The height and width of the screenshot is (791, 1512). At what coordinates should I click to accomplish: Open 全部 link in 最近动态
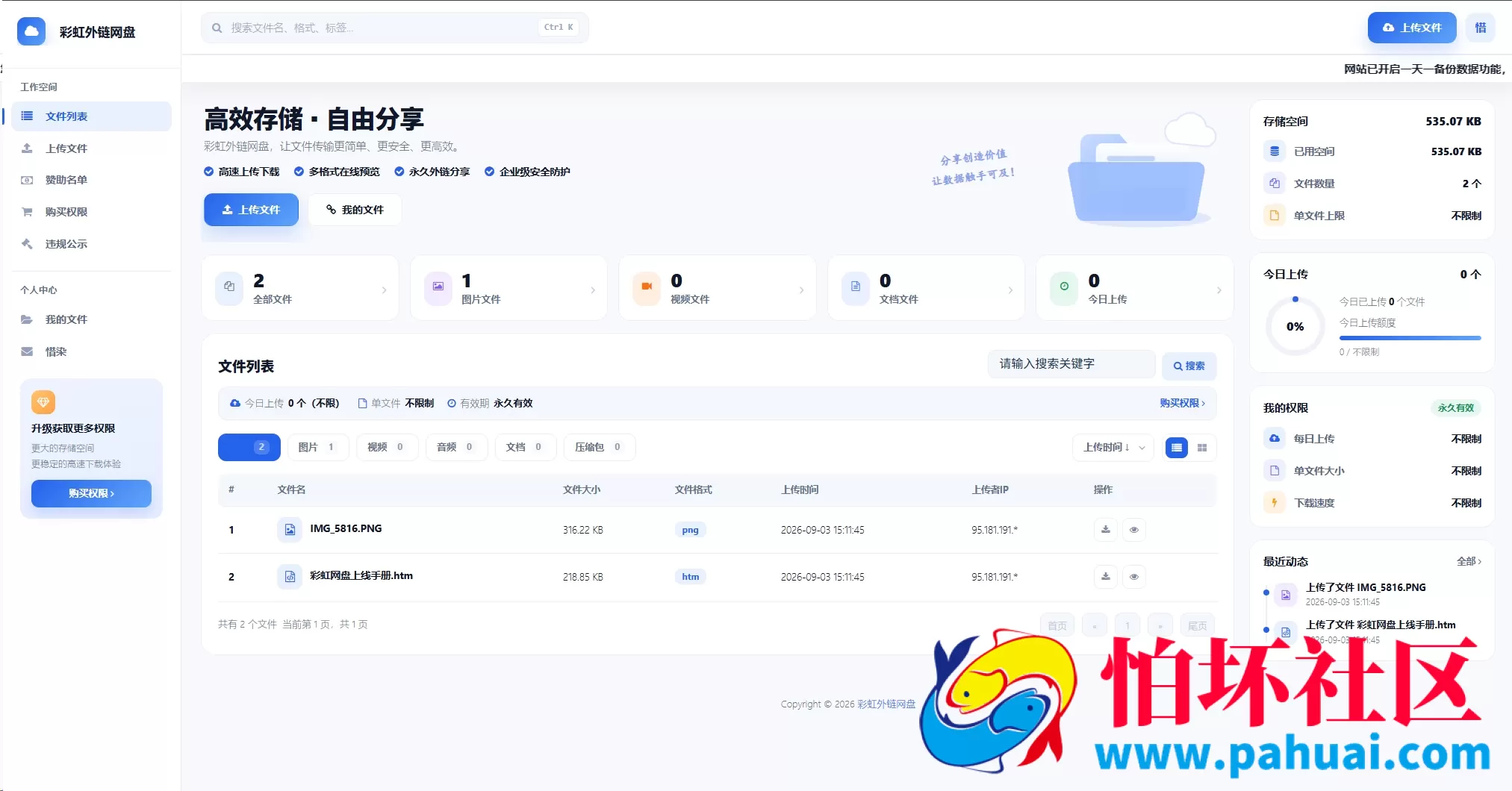click(1469, 561)
